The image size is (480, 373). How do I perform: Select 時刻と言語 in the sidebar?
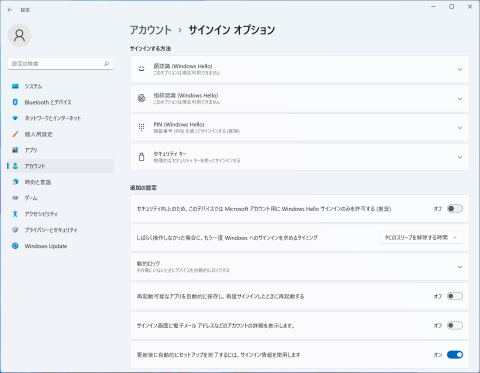coord(60,182)
